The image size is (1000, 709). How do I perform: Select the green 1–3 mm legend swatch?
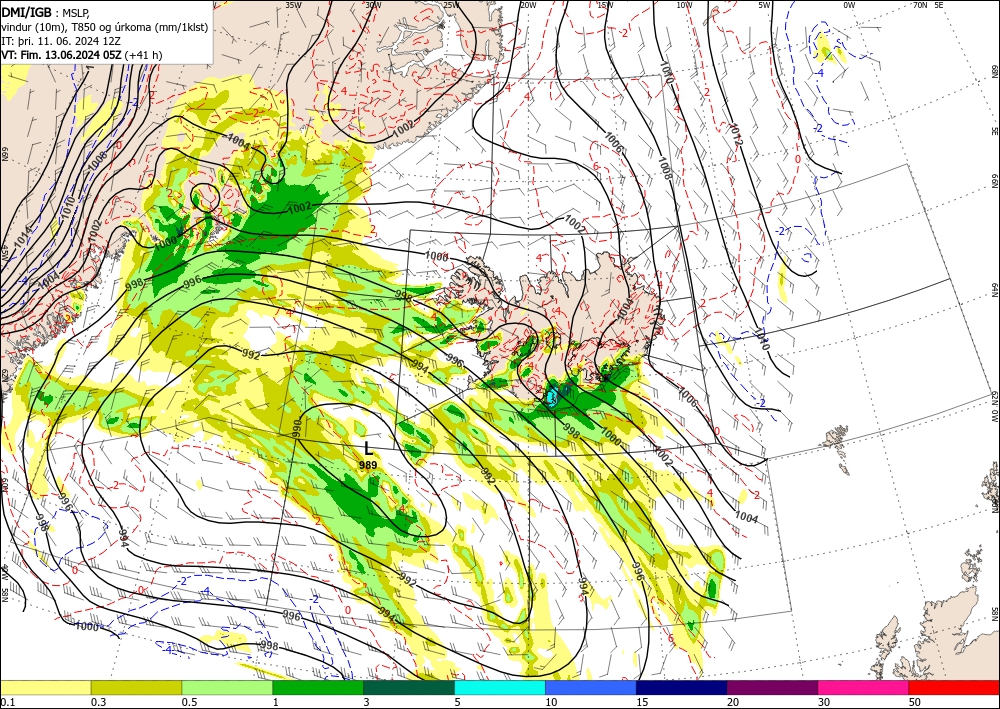point(318,687)
